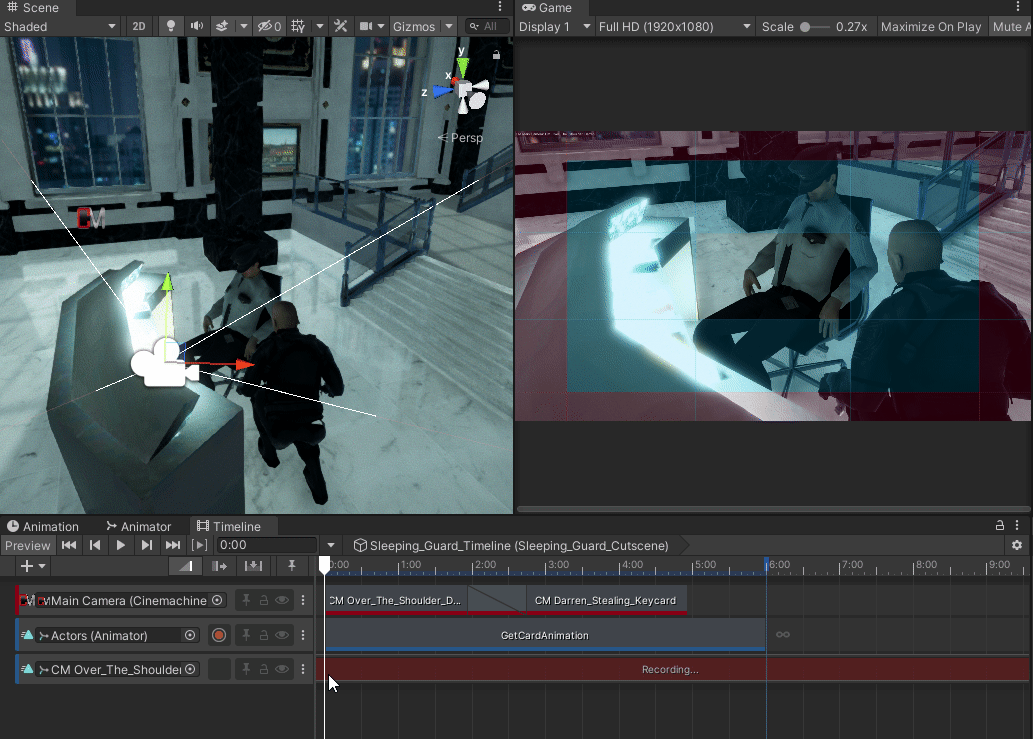This screenshot has width=1033, height=739.
Task: Open the Shaded draw mode dropdown
Action: pos(60,26)
